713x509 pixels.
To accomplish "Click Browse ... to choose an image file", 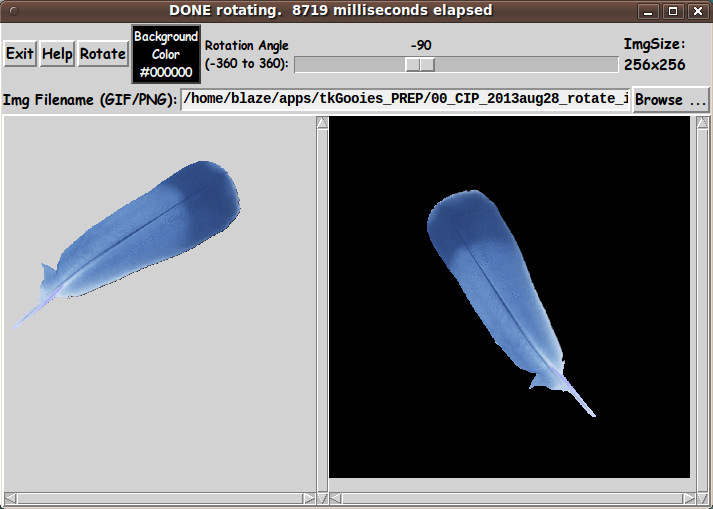I will tap(671, 100).
